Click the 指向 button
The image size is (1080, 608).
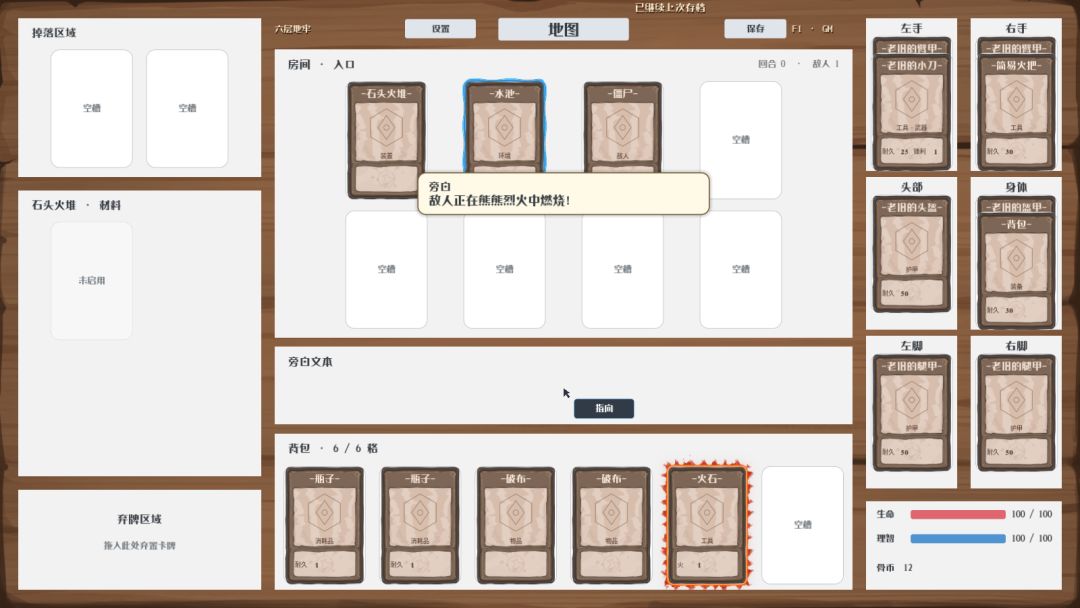604,408
